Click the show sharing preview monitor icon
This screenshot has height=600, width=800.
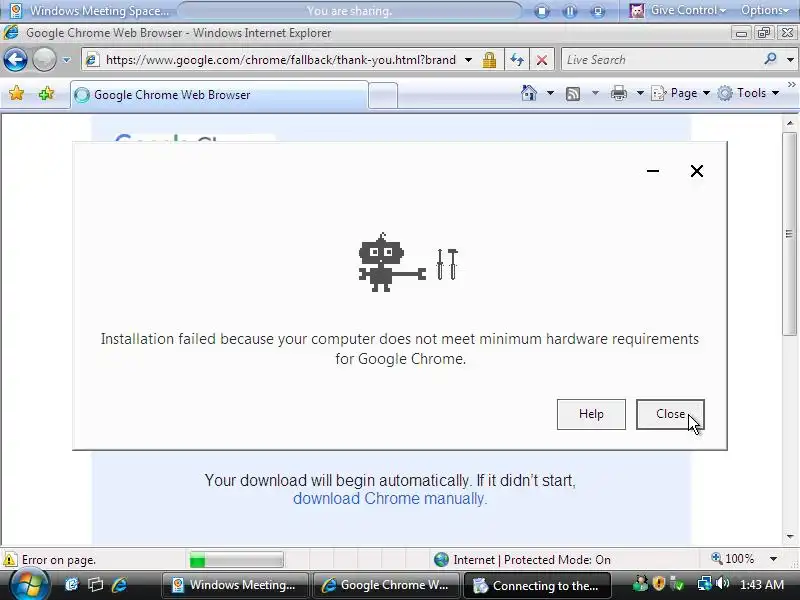(597, 11)
